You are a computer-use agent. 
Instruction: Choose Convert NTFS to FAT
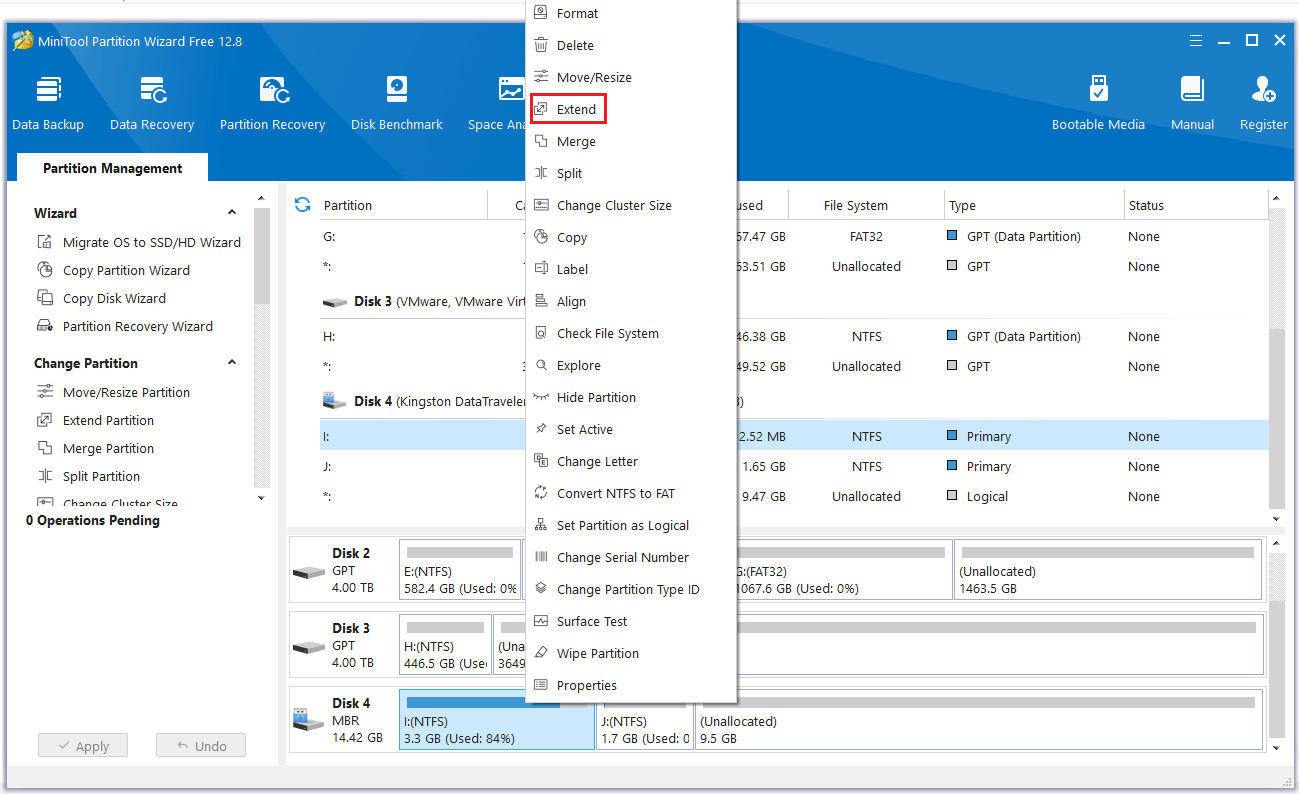pos(632,493)
